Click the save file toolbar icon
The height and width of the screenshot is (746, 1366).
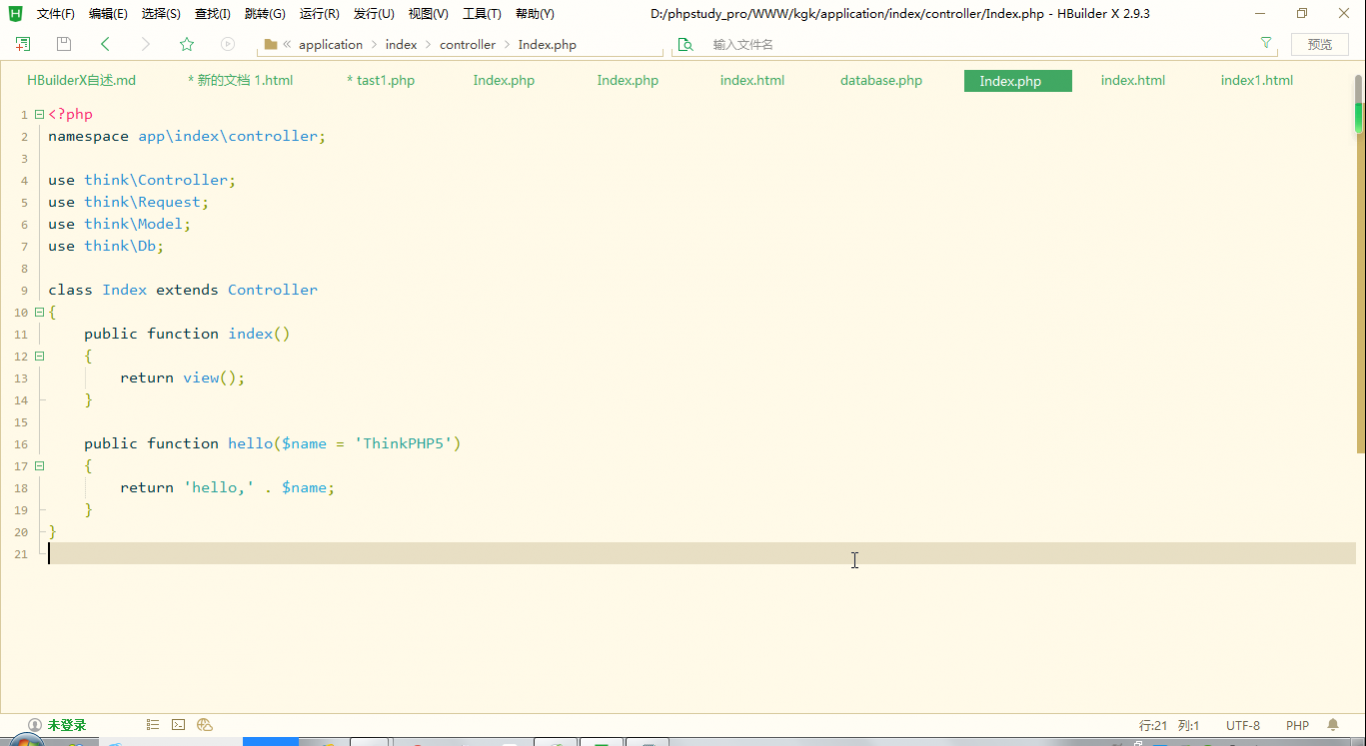tap(64, 44)
